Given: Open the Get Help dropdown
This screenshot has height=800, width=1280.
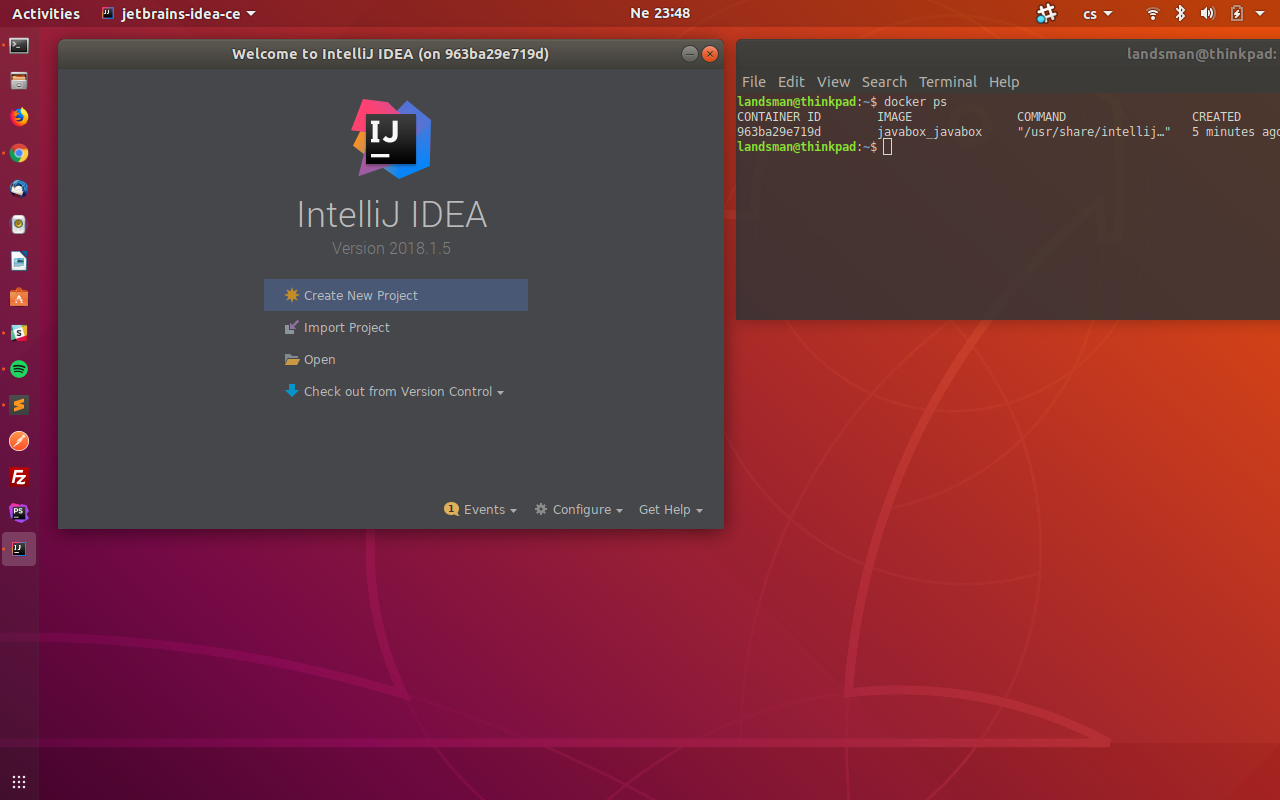Looking at the screenshot, I should pyautogui.click(x=671, y=509).
